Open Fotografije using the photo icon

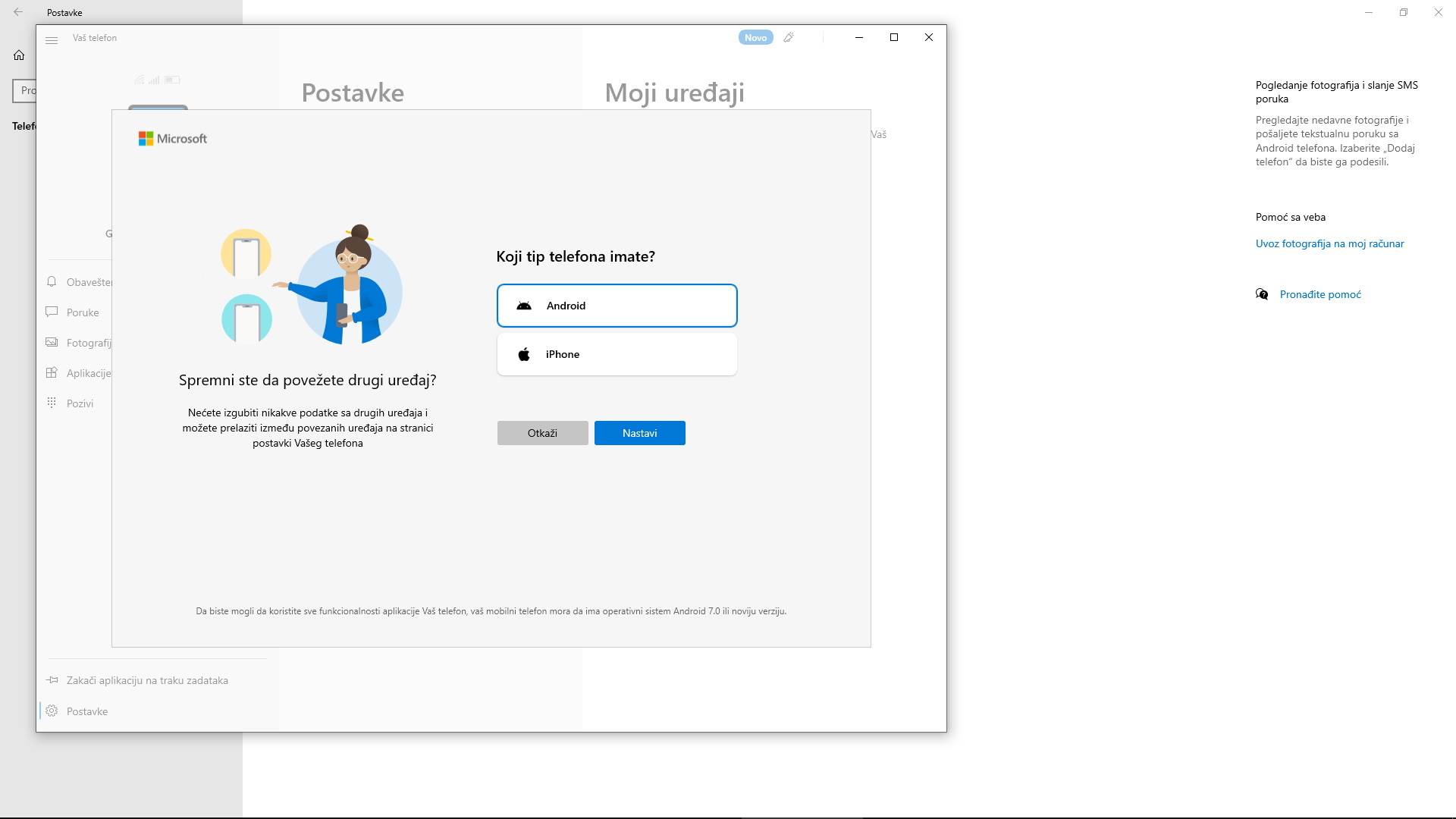52,342
